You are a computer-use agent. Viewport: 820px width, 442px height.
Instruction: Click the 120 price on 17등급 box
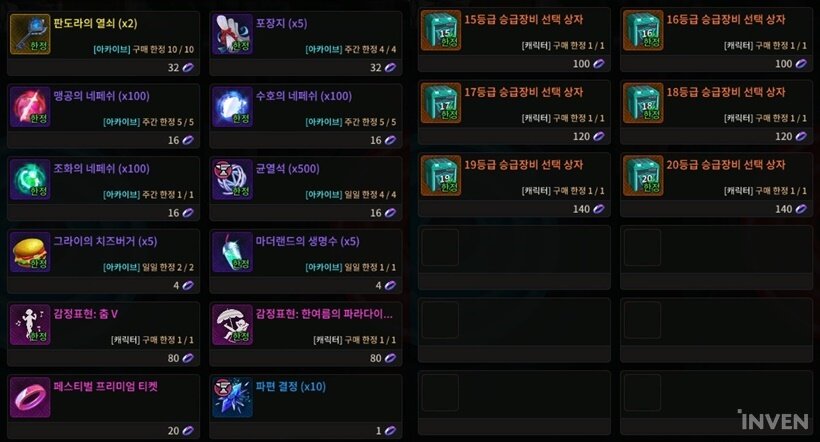(x=581, y=137)
